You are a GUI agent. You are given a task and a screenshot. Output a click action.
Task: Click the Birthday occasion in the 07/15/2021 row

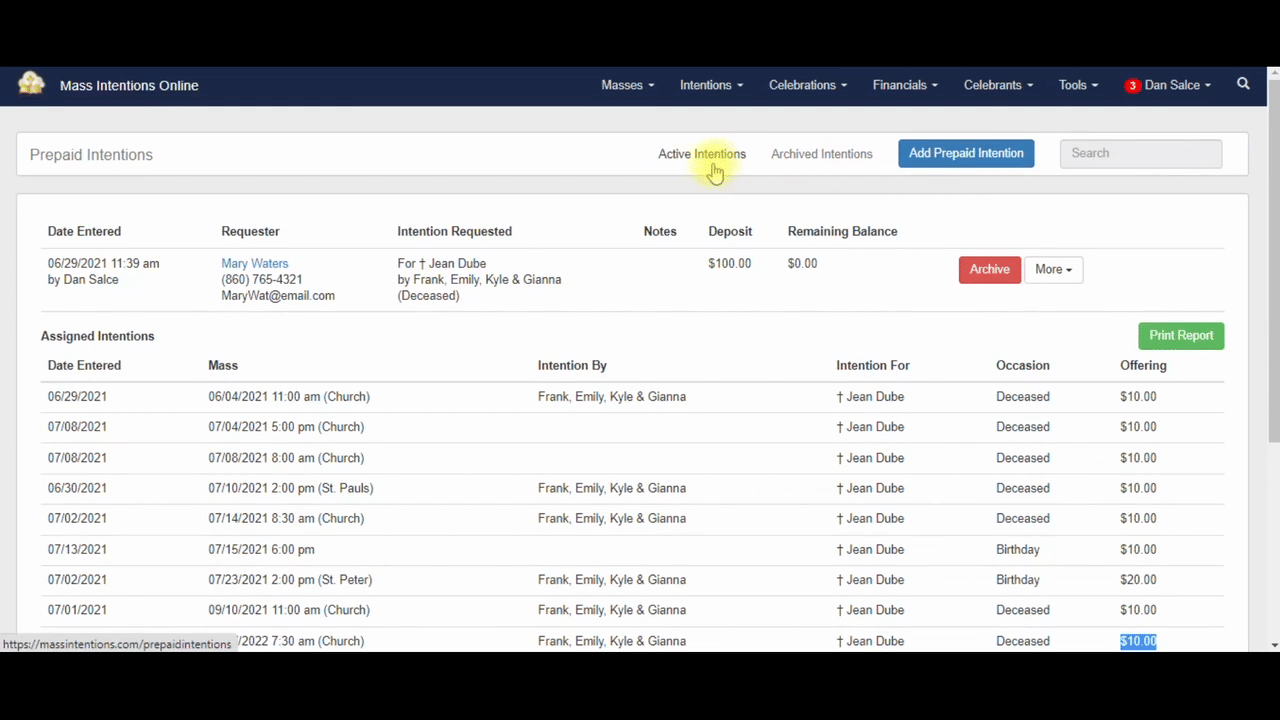pyautogui.click(x=1018, y=549)
